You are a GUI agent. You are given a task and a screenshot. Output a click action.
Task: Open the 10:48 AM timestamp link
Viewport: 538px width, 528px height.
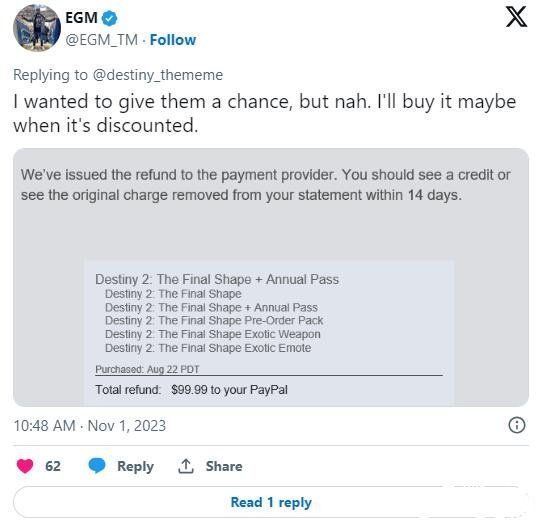(x=45, y=426)
